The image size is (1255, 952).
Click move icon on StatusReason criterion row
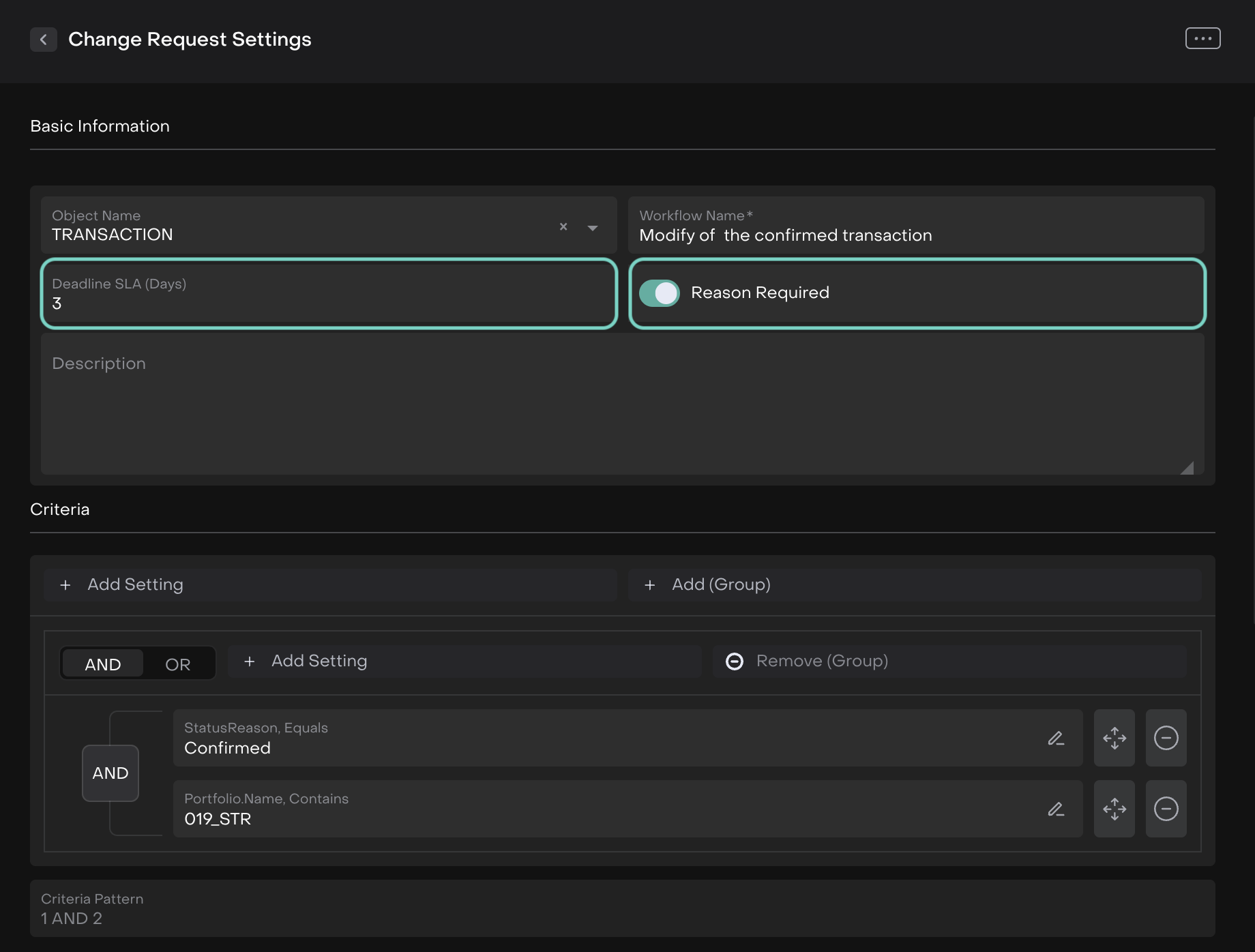[x=1114, y=738]
